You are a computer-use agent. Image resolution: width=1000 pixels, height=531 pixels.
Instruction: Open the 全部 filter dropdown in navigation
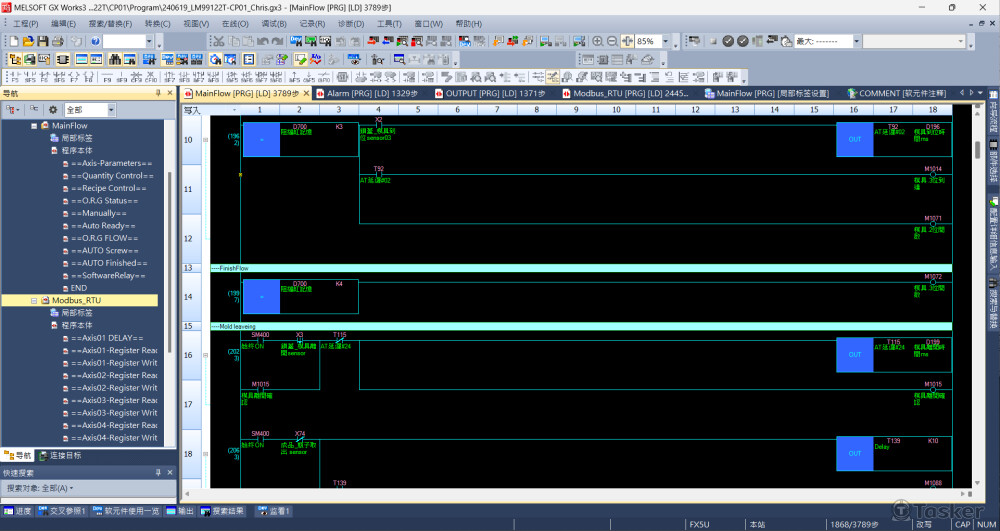110,109
